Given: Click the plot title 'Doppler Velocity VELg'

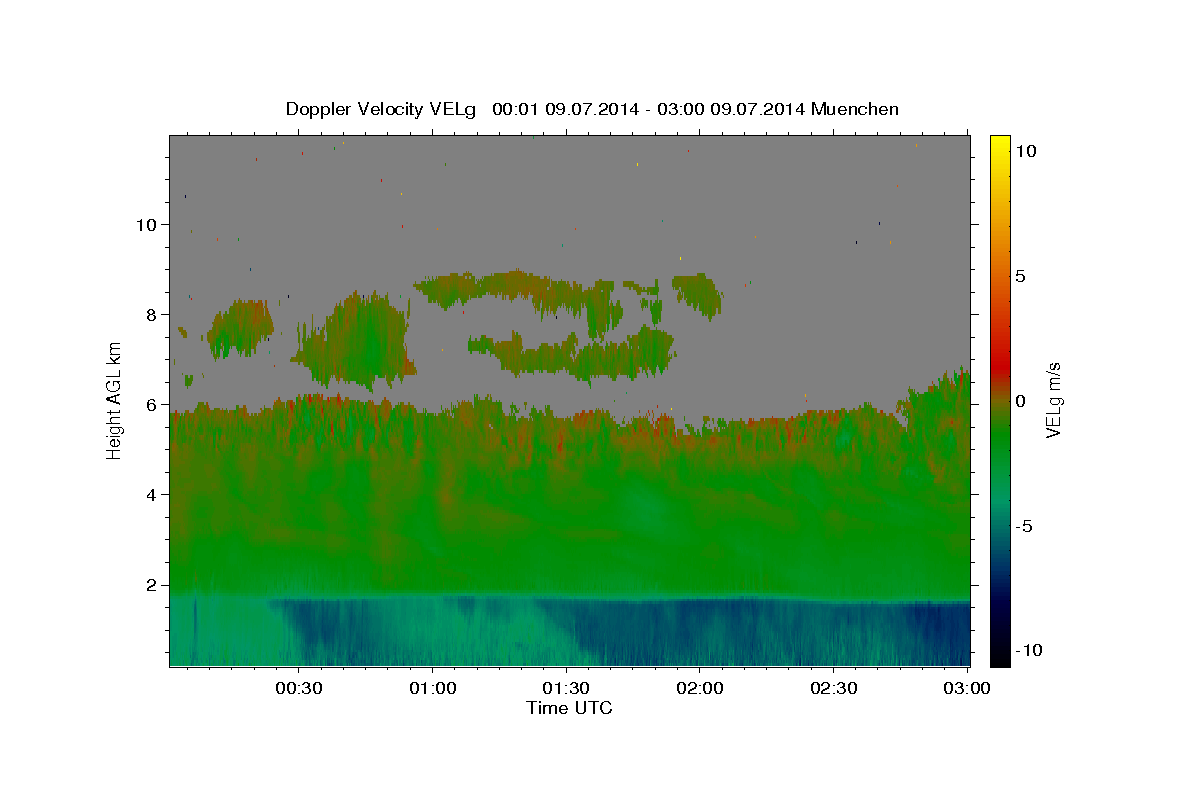Looking at the screenshot, I should click(x=382, y=109).
